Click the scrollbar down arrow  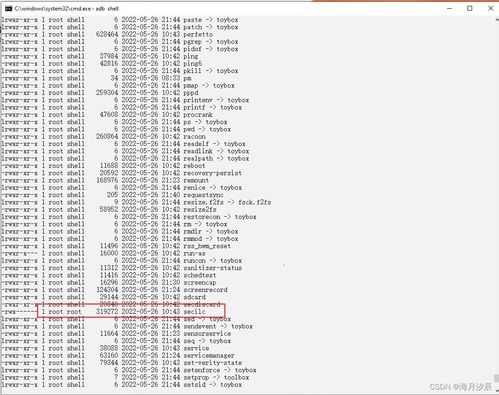497,390
